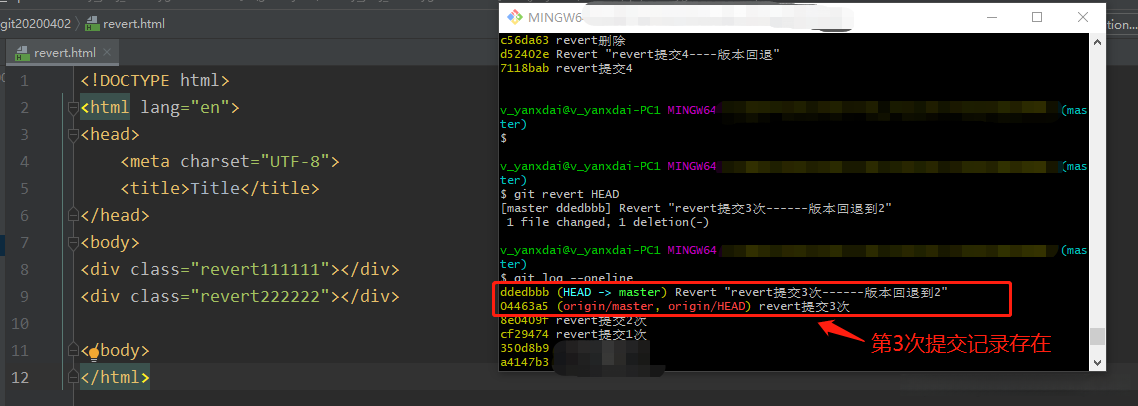Screen dimensions: 1138x406
Task: Close the revert.html editor tab
Action: 107,52
